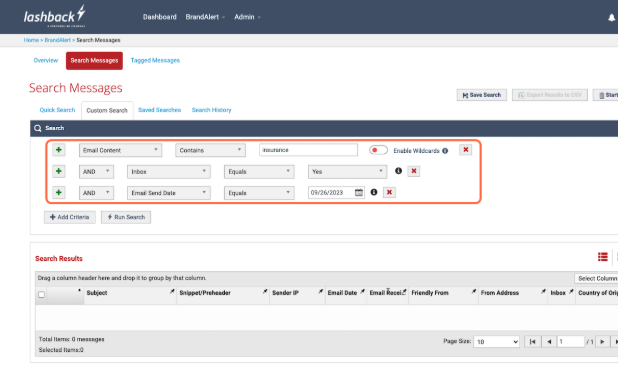Open the Email Send Date field dropdown
The height and width of the screenshot is (375, 618).
click(169, 193)
